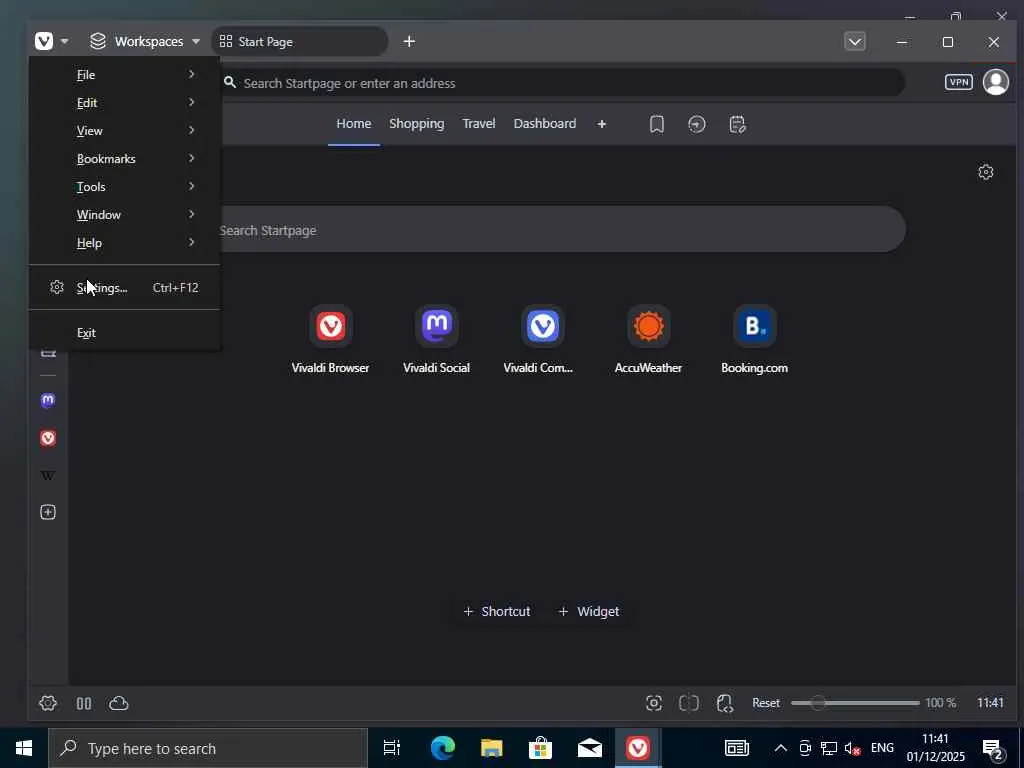The image size is (1024, 768).
Task: Open the Bookmarks submenu
Action: [125, 159]
